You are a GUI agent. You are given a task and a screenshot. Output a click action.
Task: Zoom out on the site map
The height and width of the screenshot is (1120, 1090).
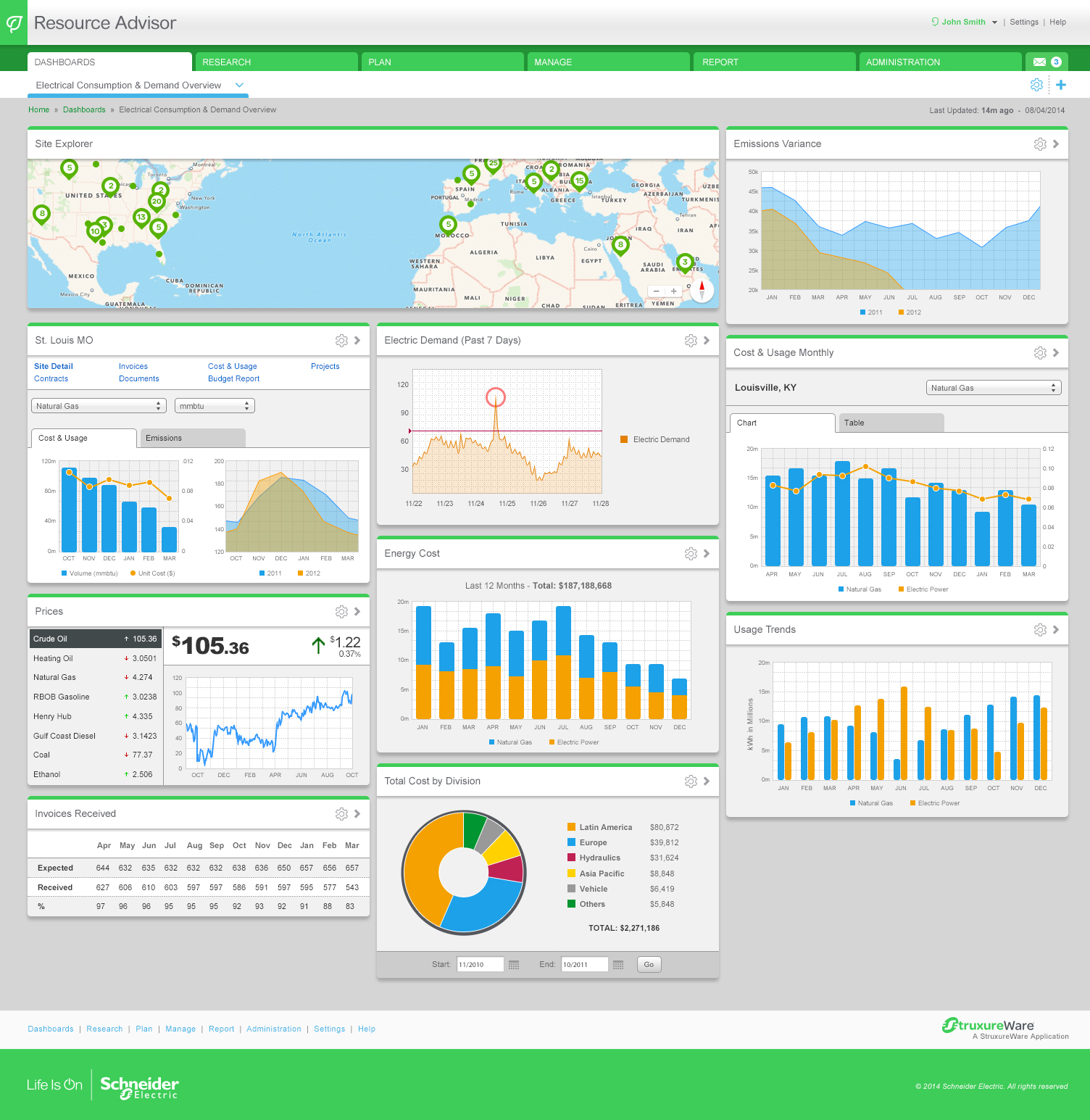[x=657, y=291]
